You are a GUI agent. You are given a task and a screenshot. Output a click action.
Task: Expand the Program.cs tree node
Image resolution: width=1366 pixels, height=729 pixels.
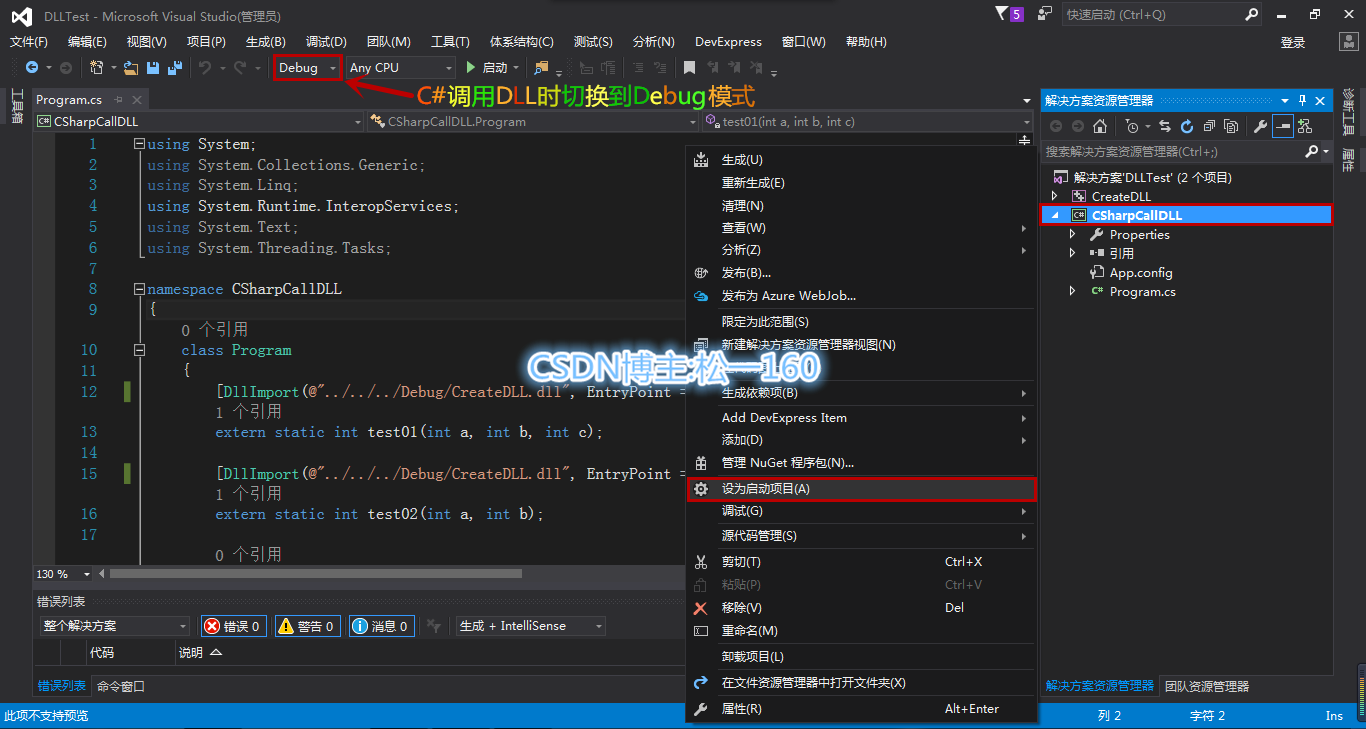(x=1072, y=291)
